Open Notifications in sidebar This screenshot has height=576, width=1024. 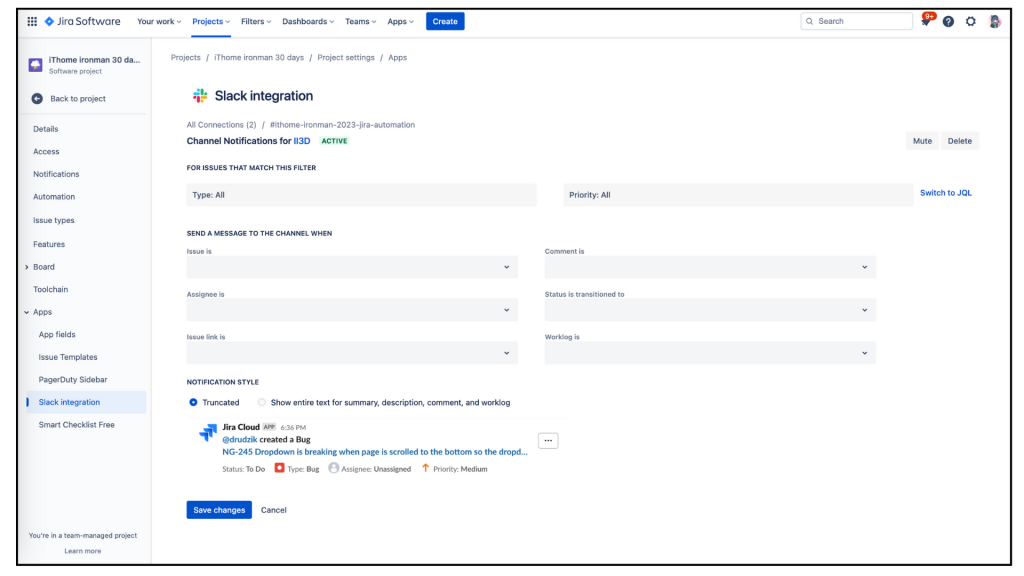point(56,174)
